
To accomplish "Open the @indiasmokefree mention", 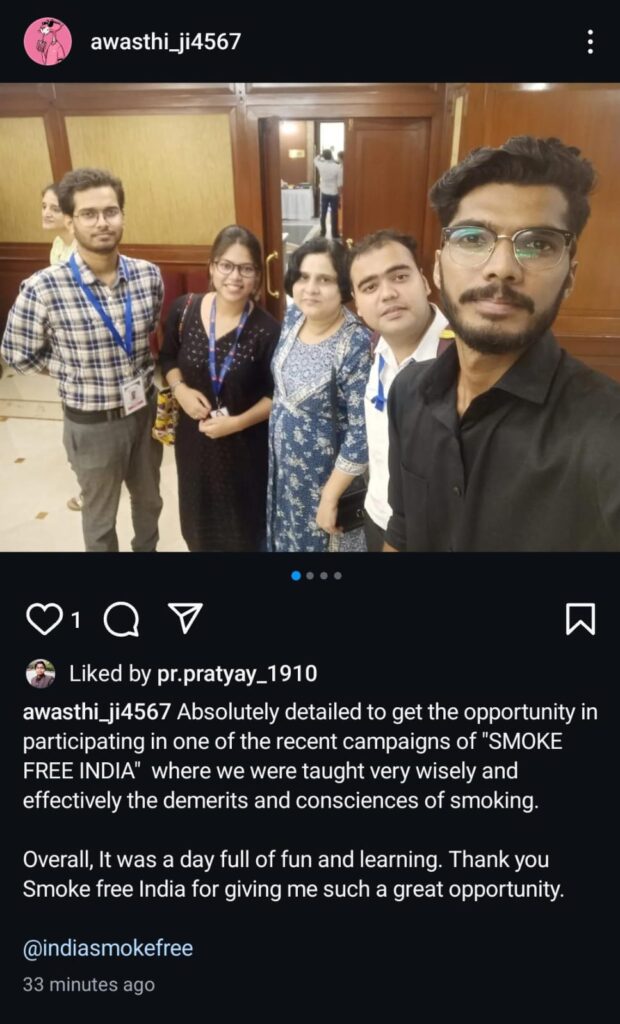I will click(108, 948).
